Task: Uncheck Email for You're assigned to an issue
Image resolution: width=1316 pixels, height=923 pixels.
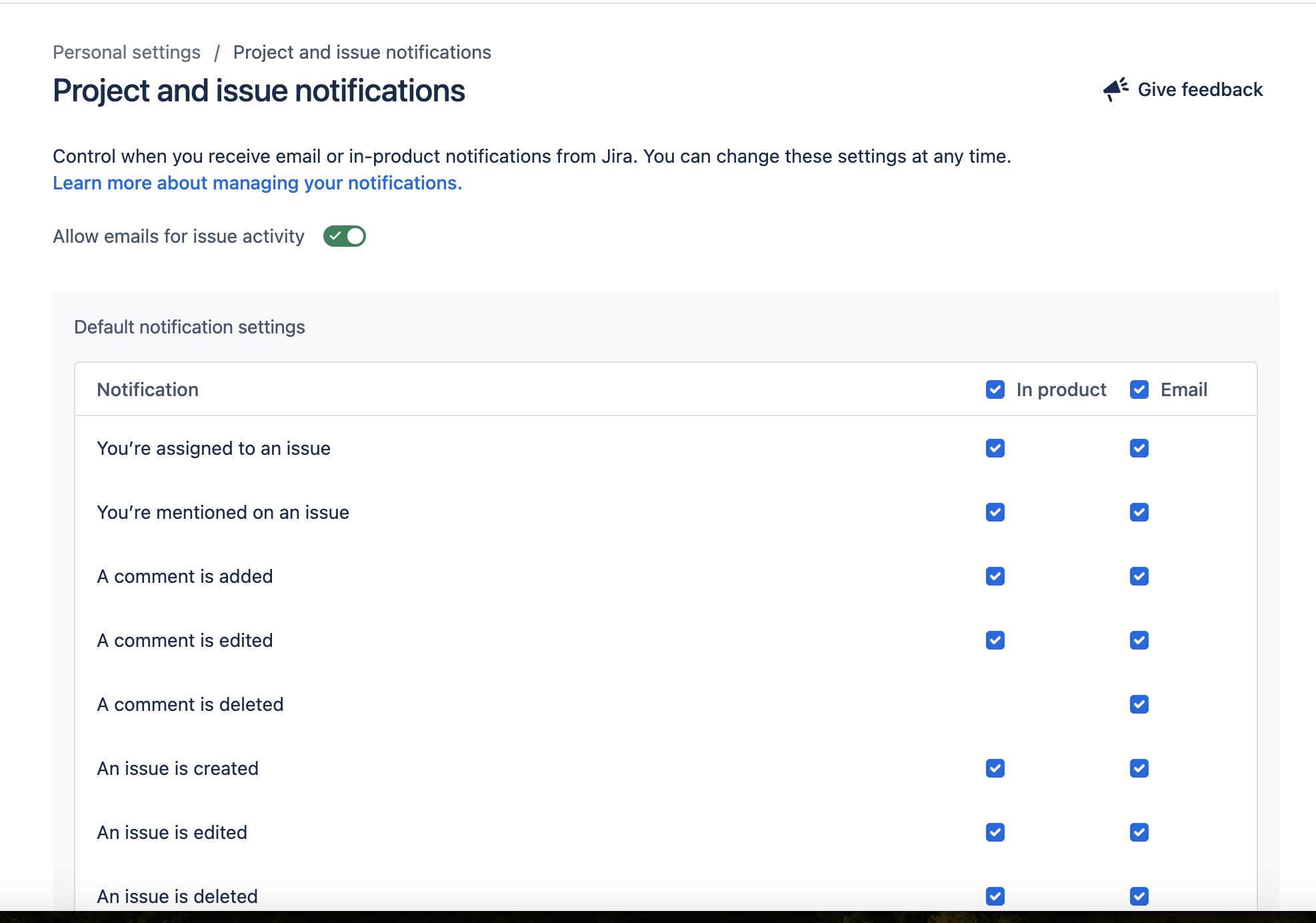Action: point(1139,448)
